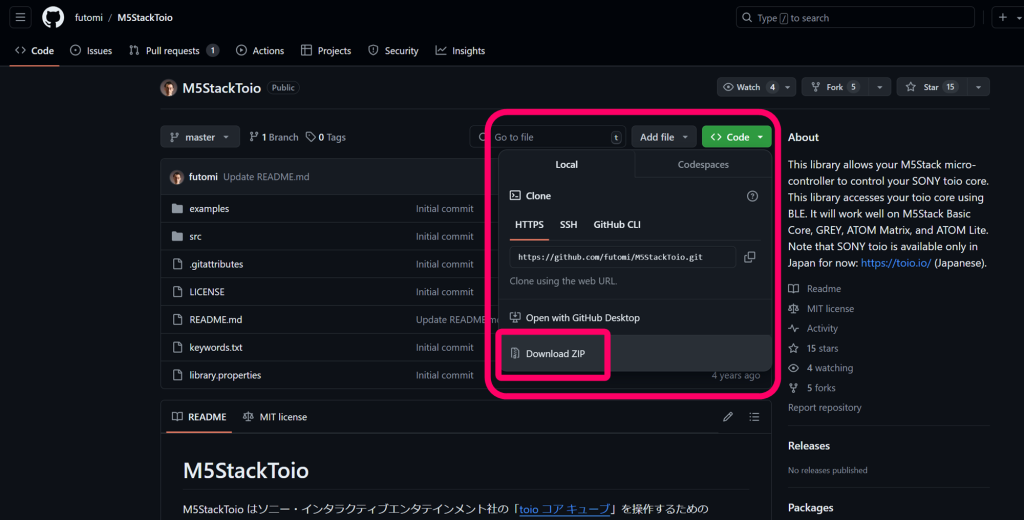1024x520 pixels.
Task: Click the create new plus icon
Action: (1003, 18)
